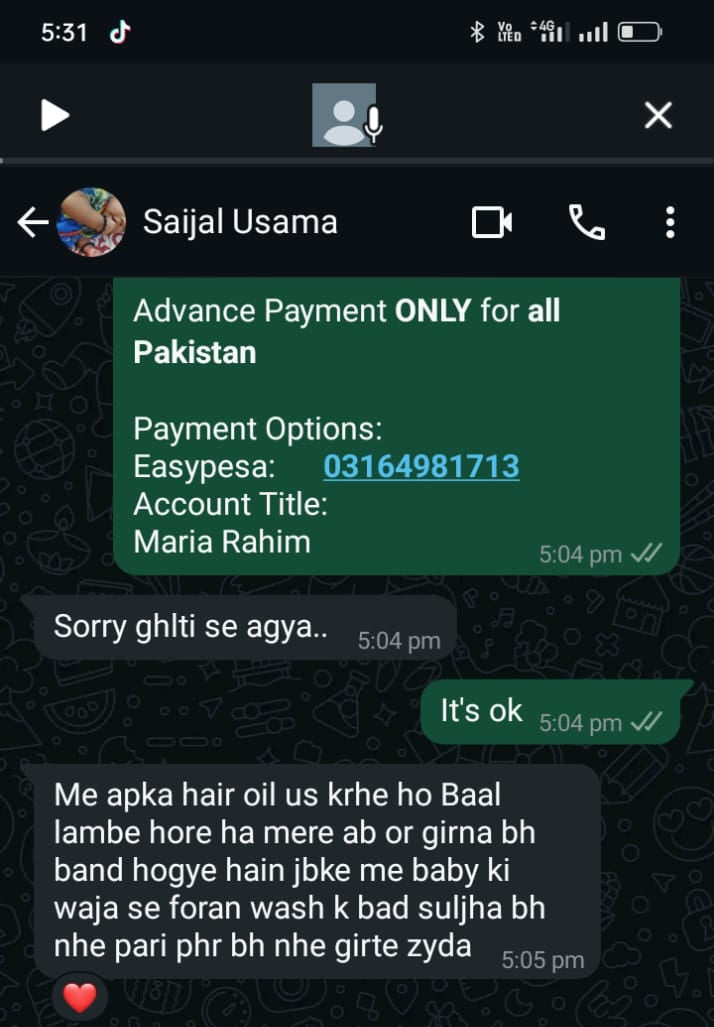Open Saijal Usama contact info
This screenshot has width=714, height=1027.
coord(240,221)
